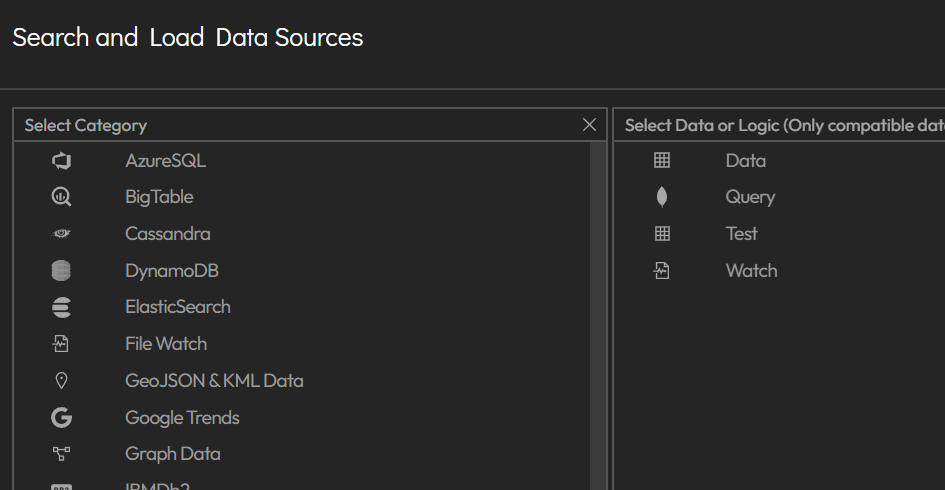Select the Data item in data list
945x490 pixels.
click(746, 161)
